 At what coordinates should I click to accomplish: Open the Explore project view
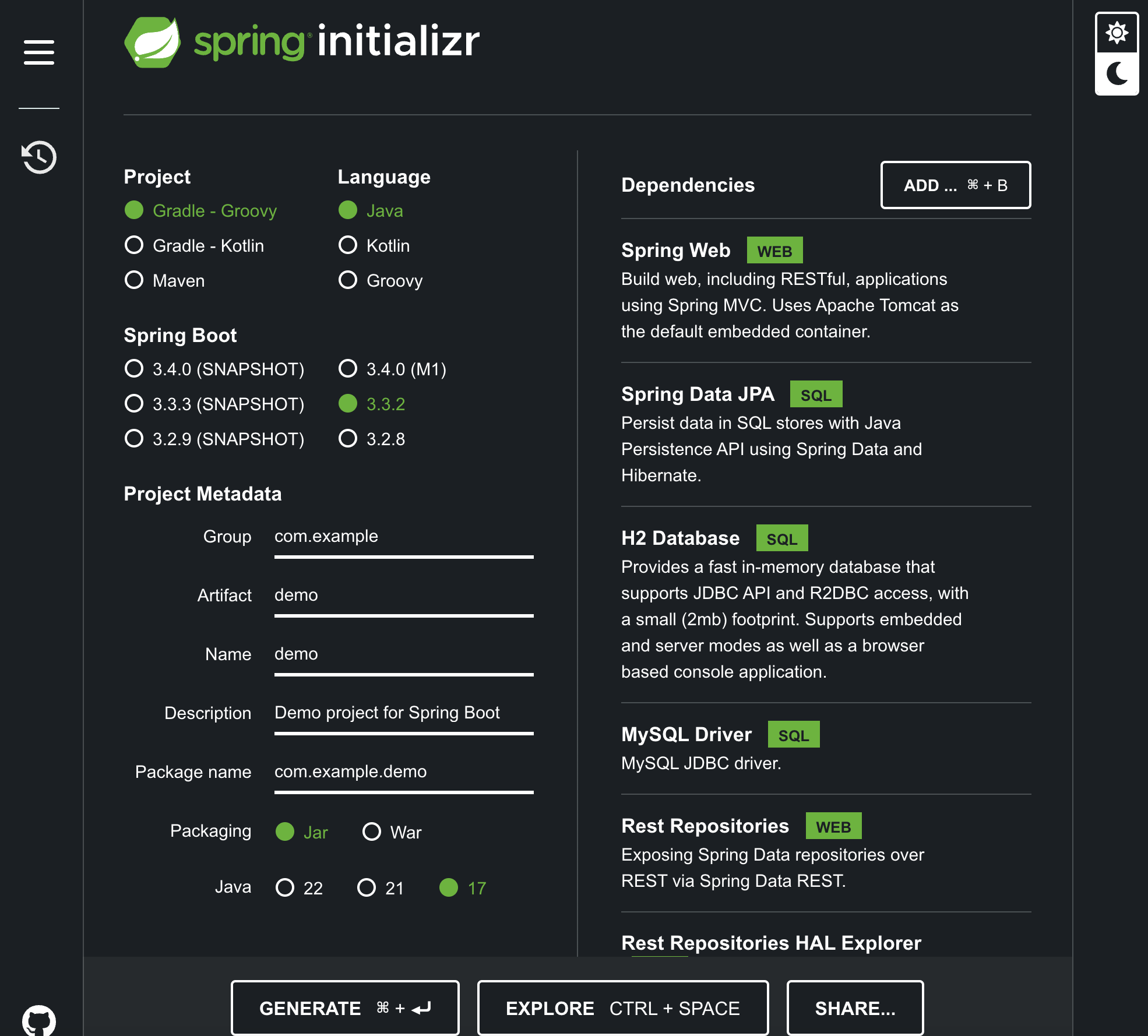click(622, 1007)
